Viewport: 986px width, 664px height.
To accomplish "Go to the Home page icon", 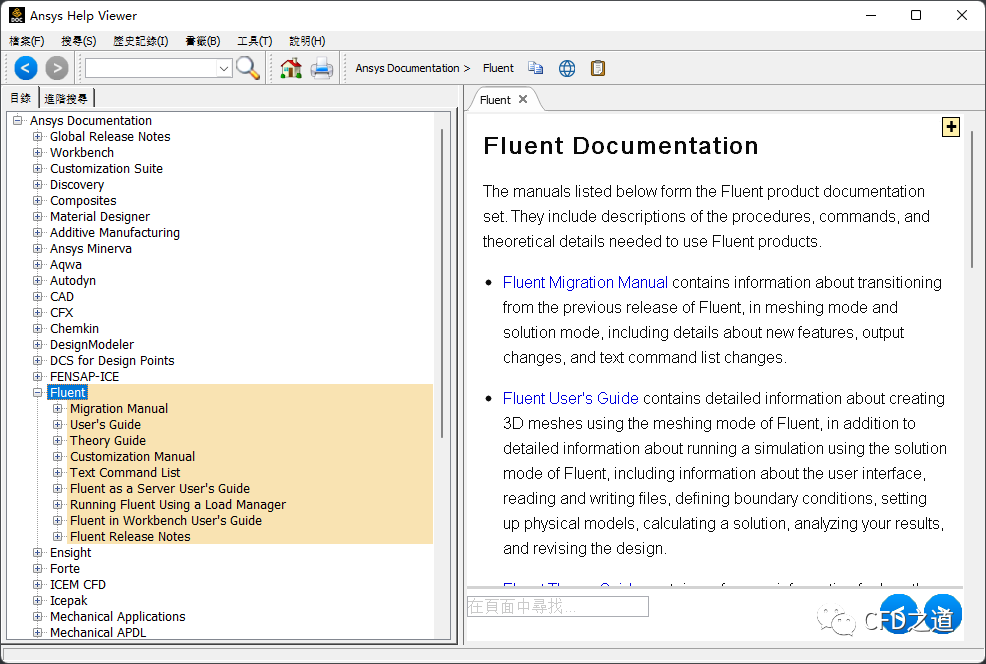I will (291, 68).
